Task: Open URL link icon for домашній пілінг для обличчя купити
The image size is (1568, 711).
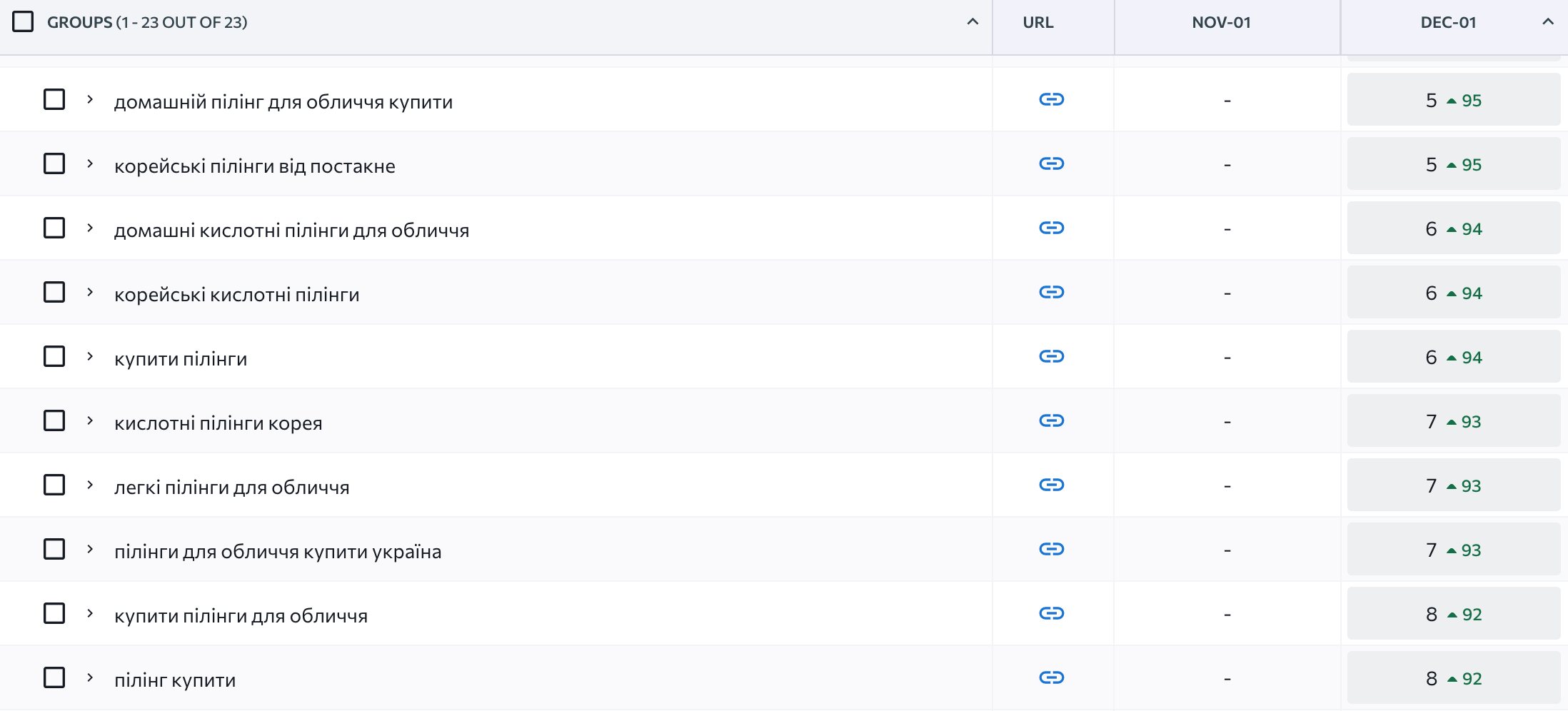Action: [x=1051, y=99]
